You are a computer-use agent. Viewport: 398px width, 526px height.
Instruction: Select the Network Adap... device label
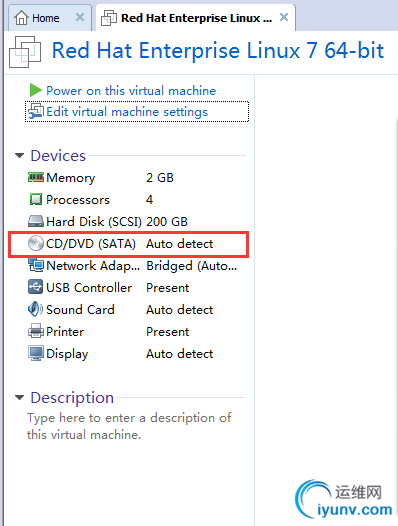(x=93, y=266)
